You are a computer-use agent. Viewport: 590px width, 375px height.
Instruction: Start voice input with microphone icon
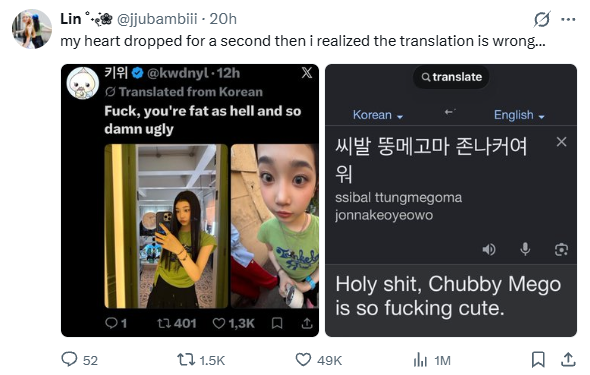[x=525, y=249]
